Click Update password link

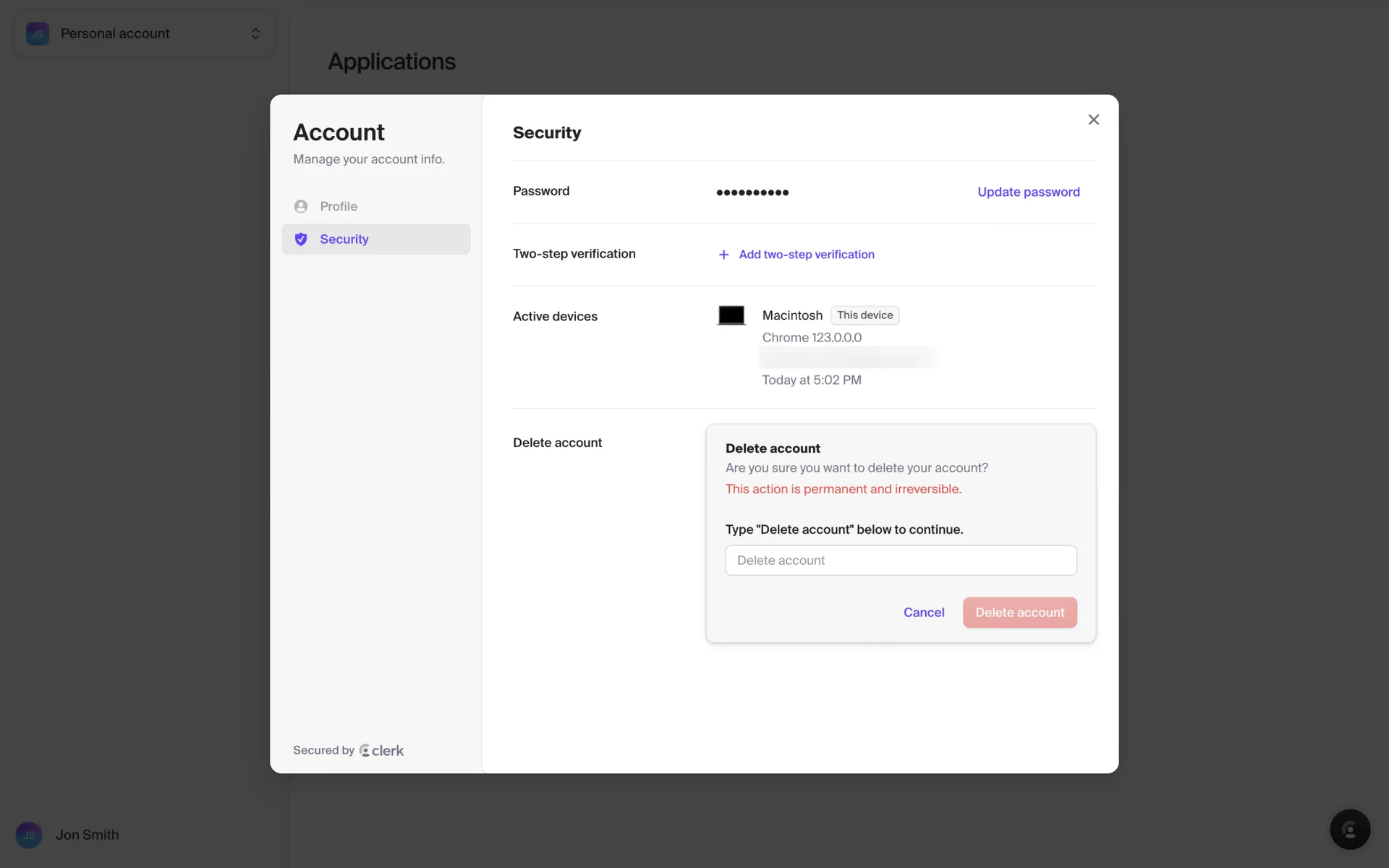(1028, 192)
